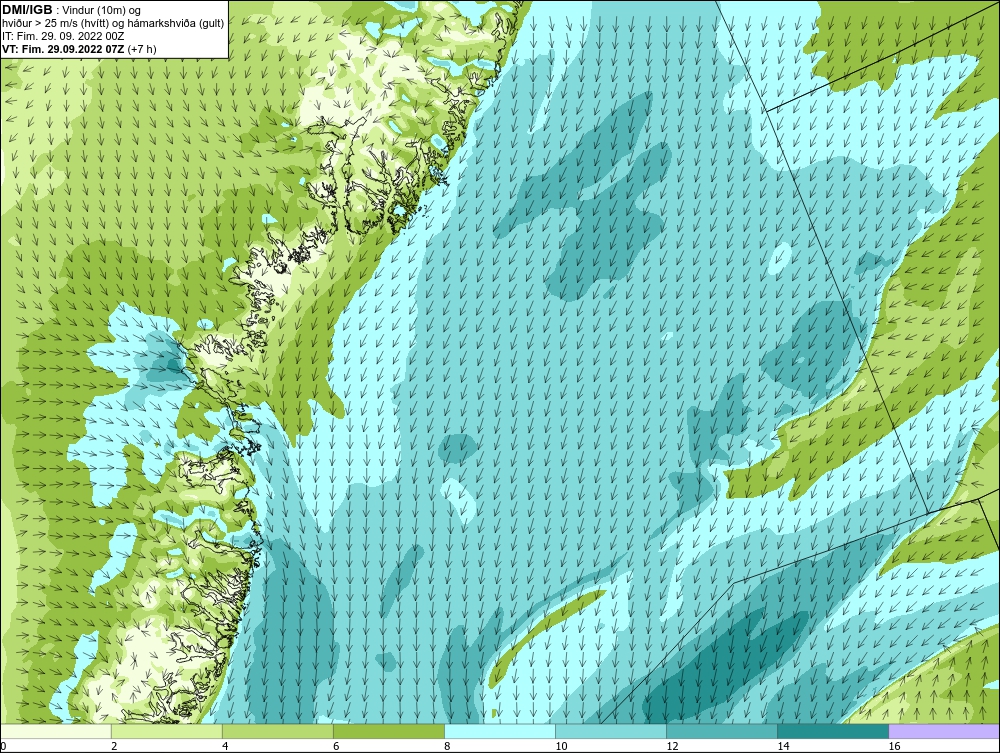Select the 14–16 m/s dark teal swatch
Viewport: 1000px width, 753px height.
(x=832, y=731)
